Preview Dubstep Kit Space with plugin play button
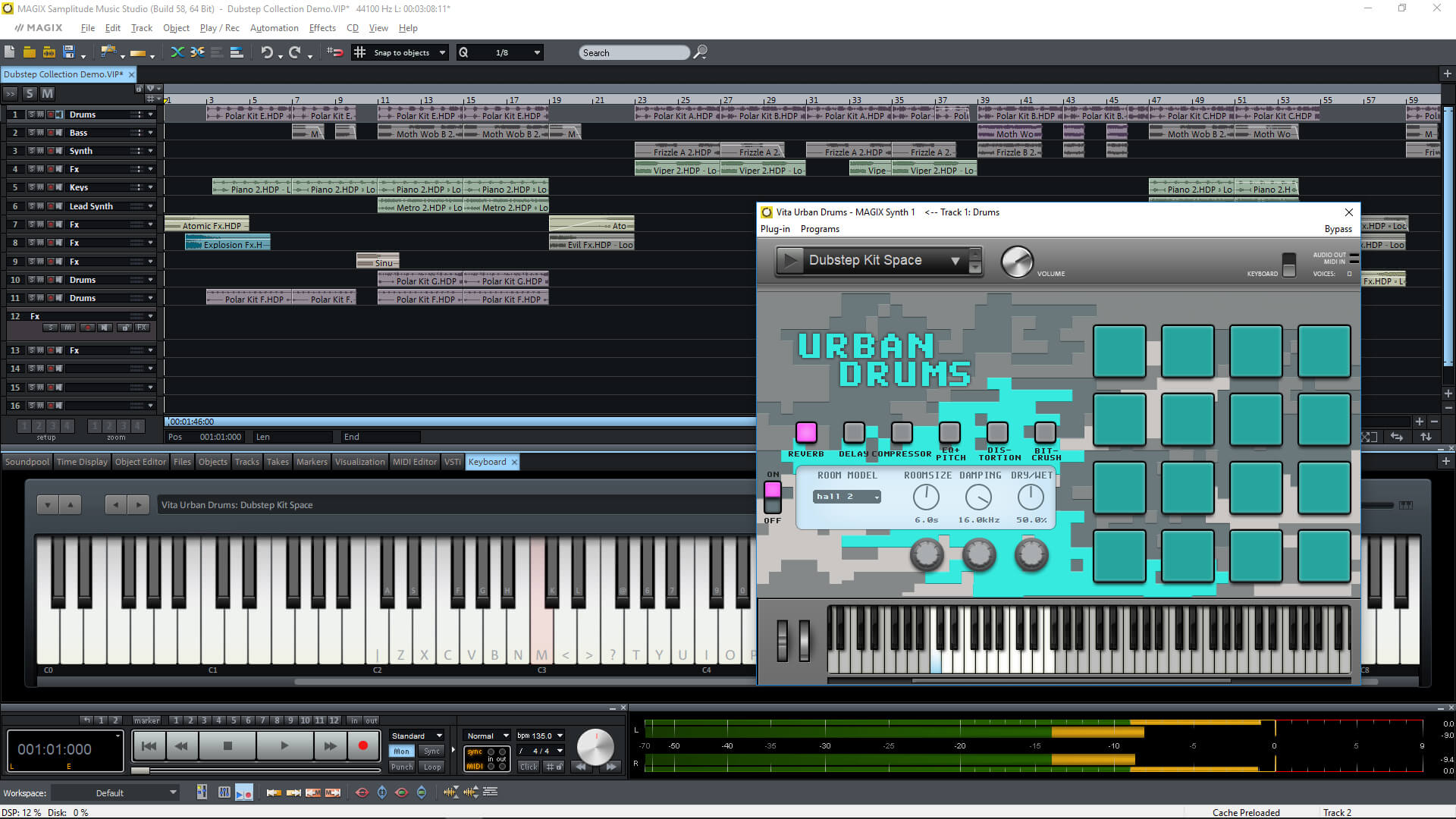The width and height of the screenshot is (1456, 819). pos(790,261)
